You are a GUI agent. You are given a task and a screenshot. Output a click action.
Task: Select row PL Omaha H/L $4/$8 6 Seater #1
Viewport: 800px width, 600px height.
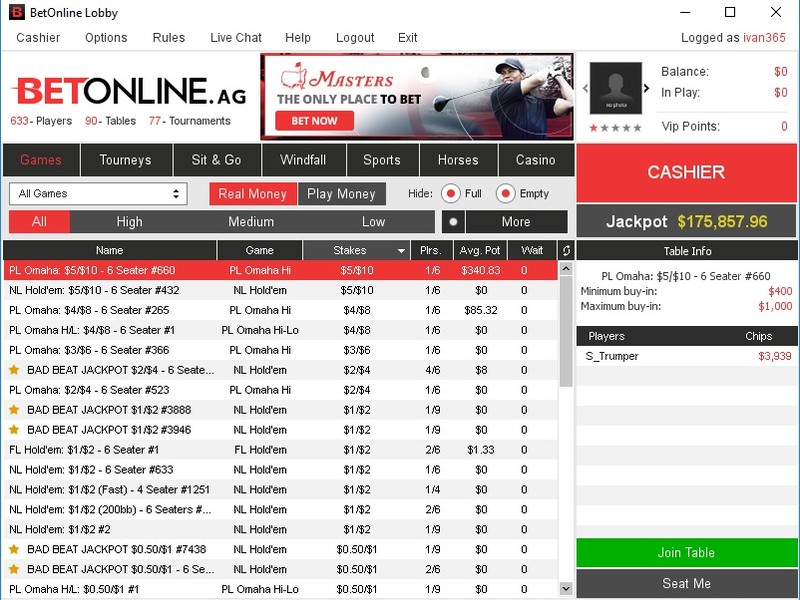[x=281, y=330]
